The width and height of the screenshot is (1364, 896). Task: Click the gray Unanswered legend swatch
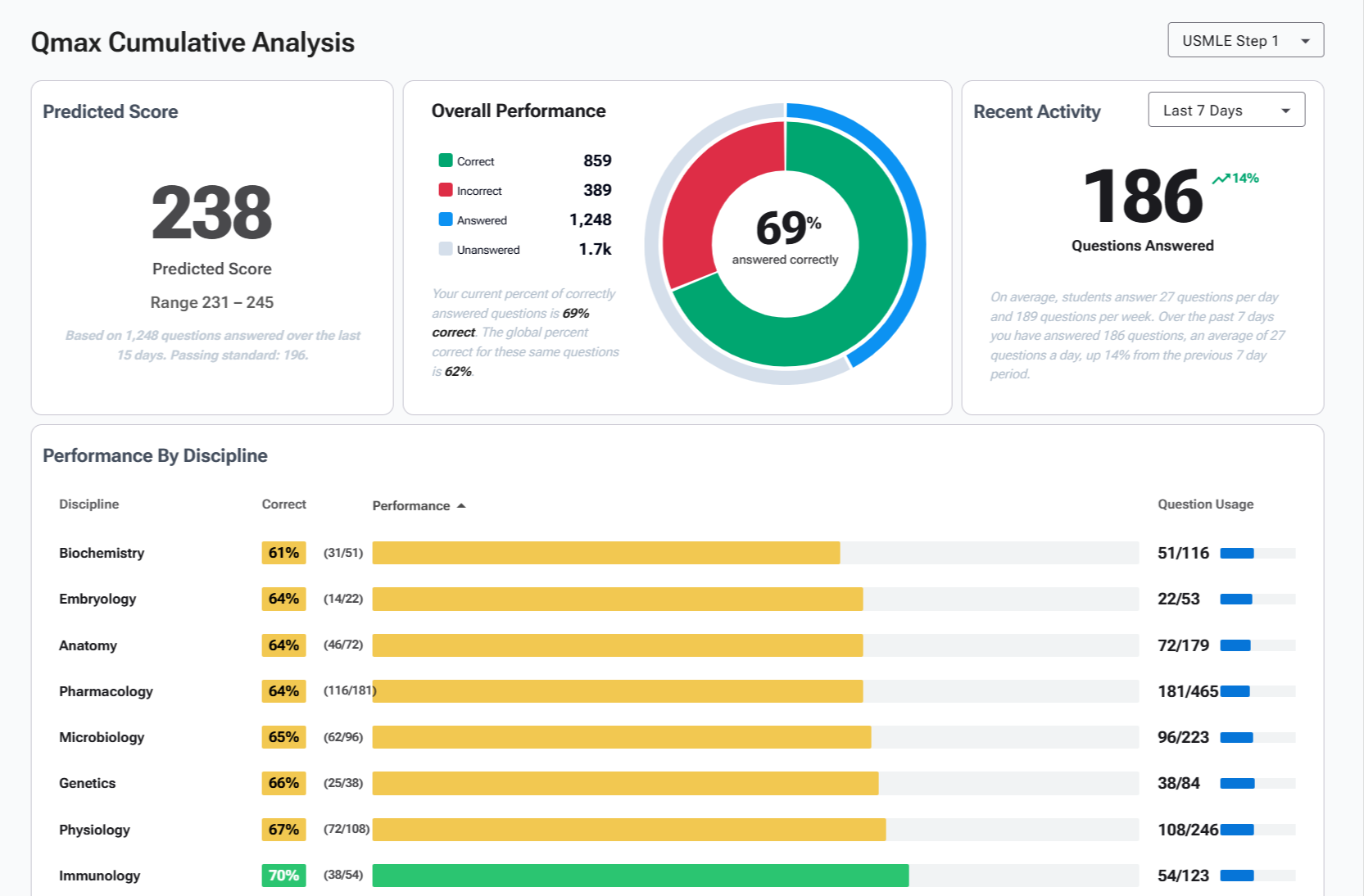tap(446, 249)
